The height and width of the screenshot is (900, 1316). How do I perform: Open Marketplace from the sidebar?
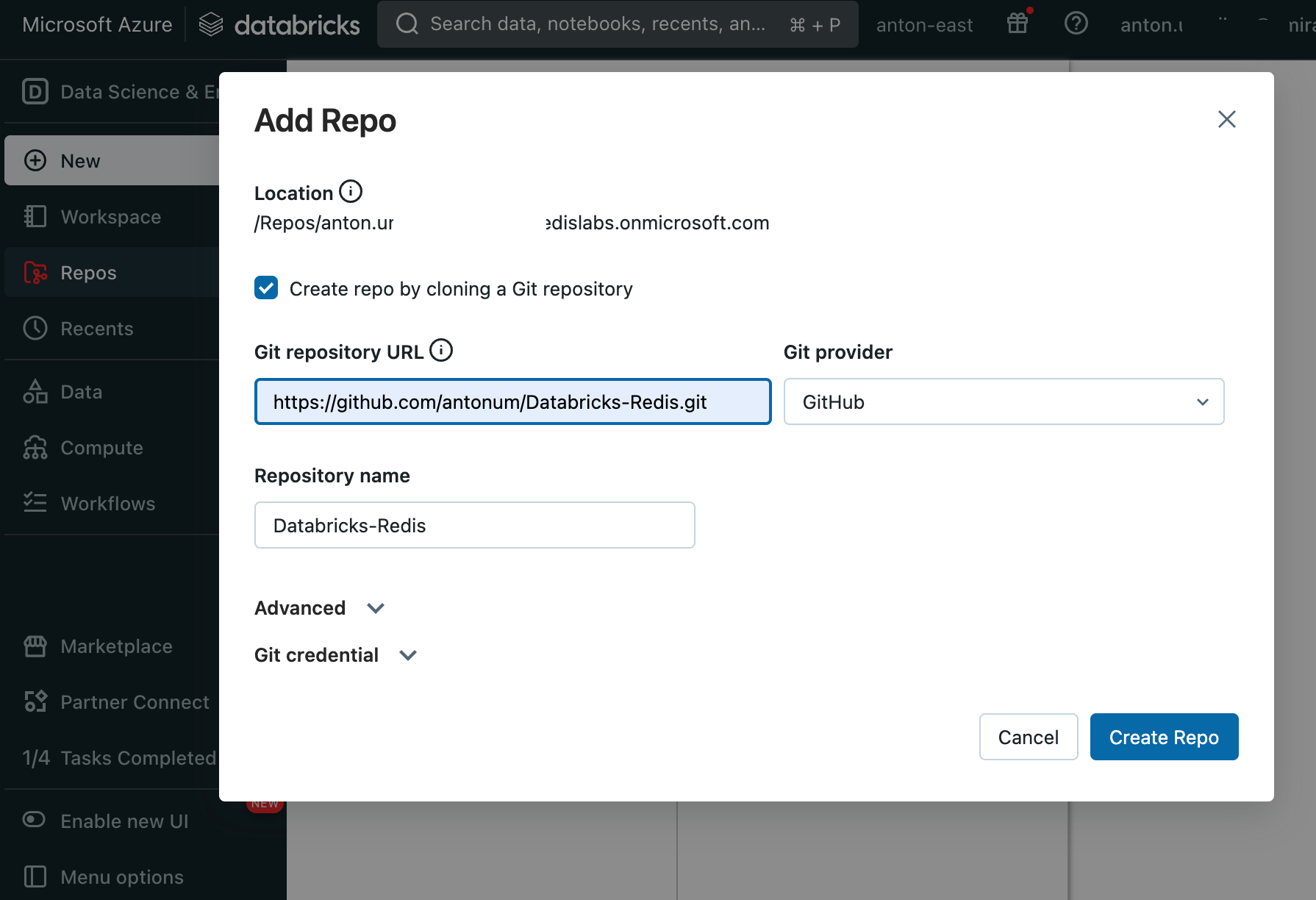[x=112, y=646]
